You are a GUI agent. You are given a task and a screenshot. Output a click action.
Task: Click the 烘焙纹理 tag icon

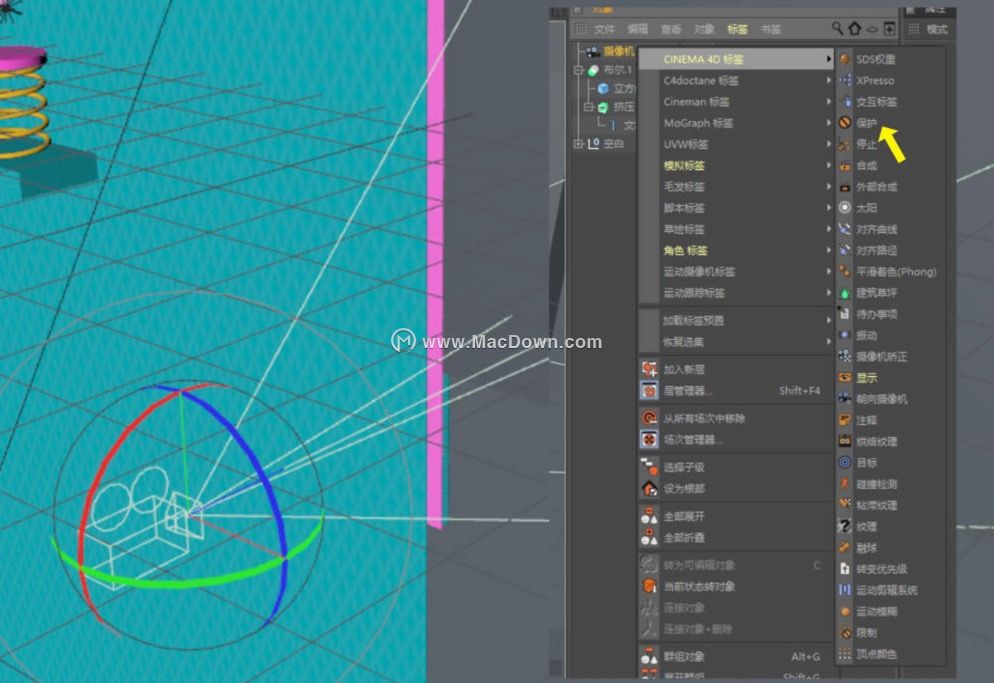pyautogui.click(x=844, y=441)
